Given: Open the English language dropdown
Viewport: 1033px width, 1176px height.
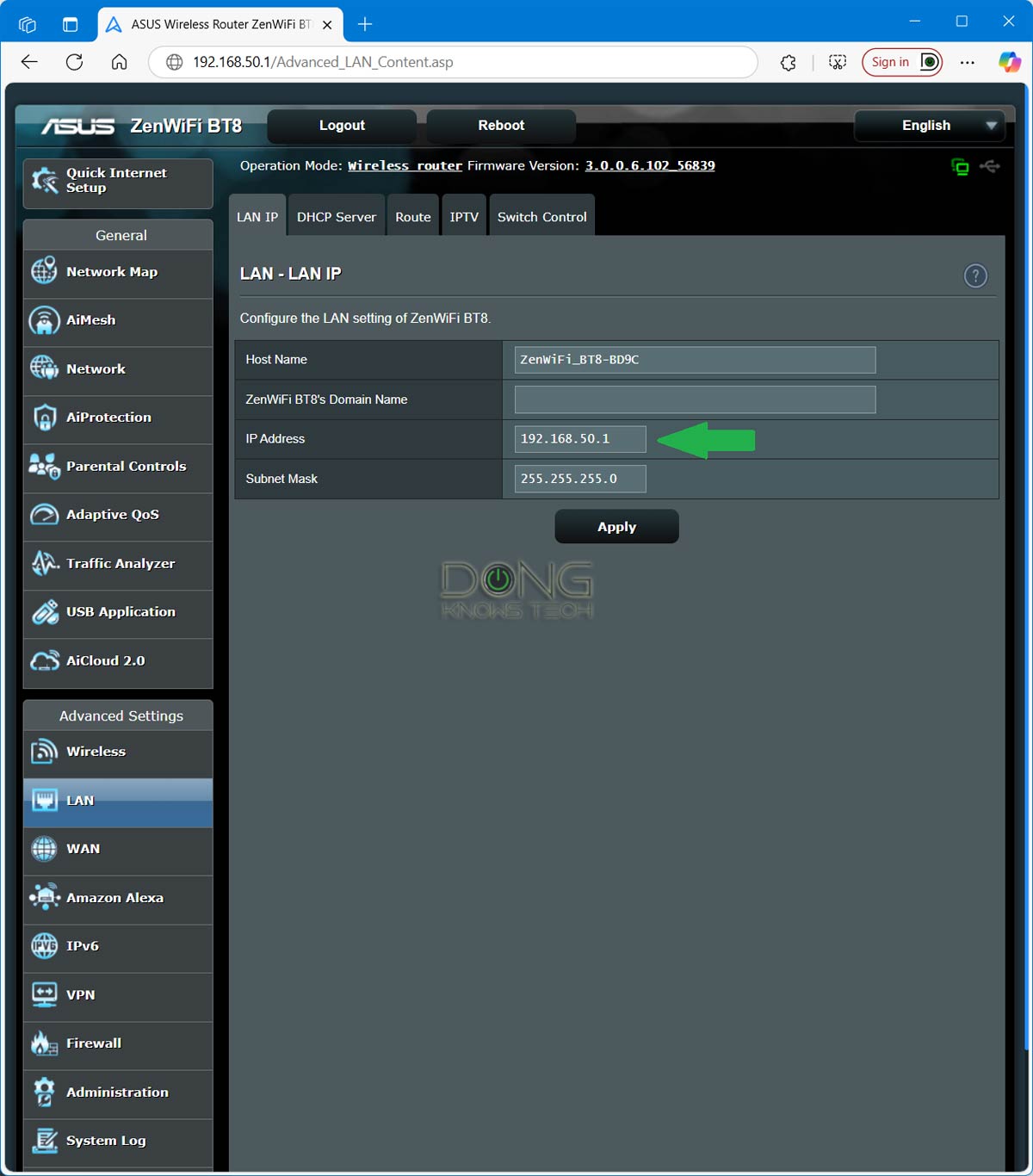Looking at the screenshot, I should pyautogui.click(x=929, y=126).
